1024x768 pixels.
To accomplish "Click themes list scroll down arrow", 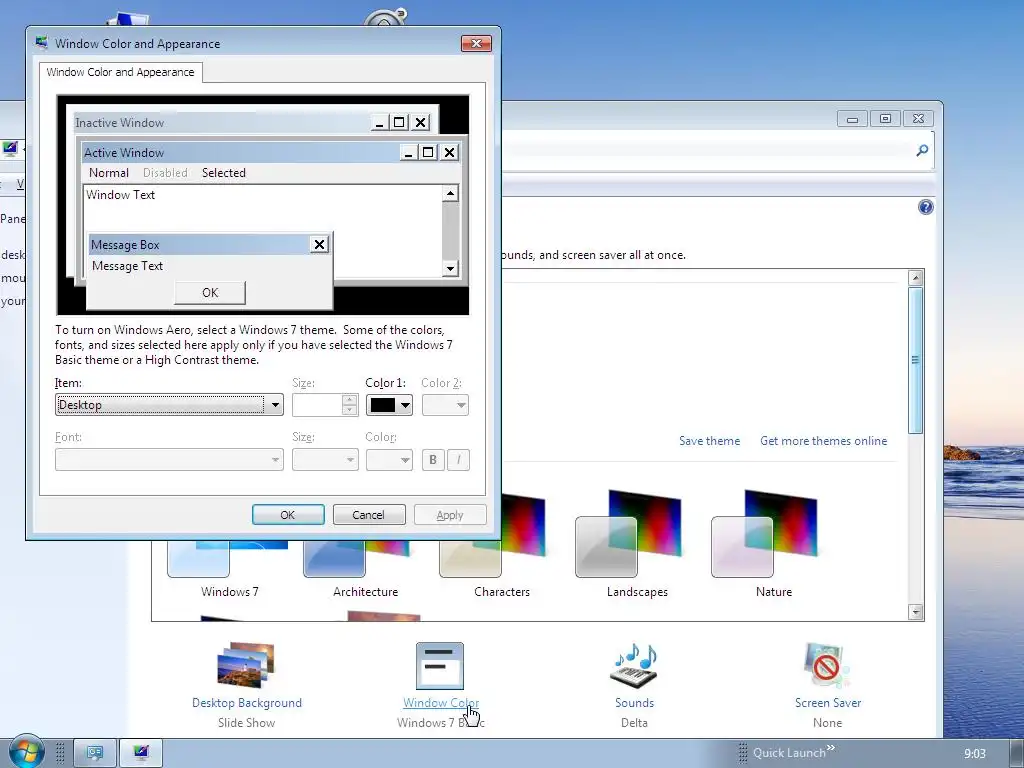I will coord(916,612).
